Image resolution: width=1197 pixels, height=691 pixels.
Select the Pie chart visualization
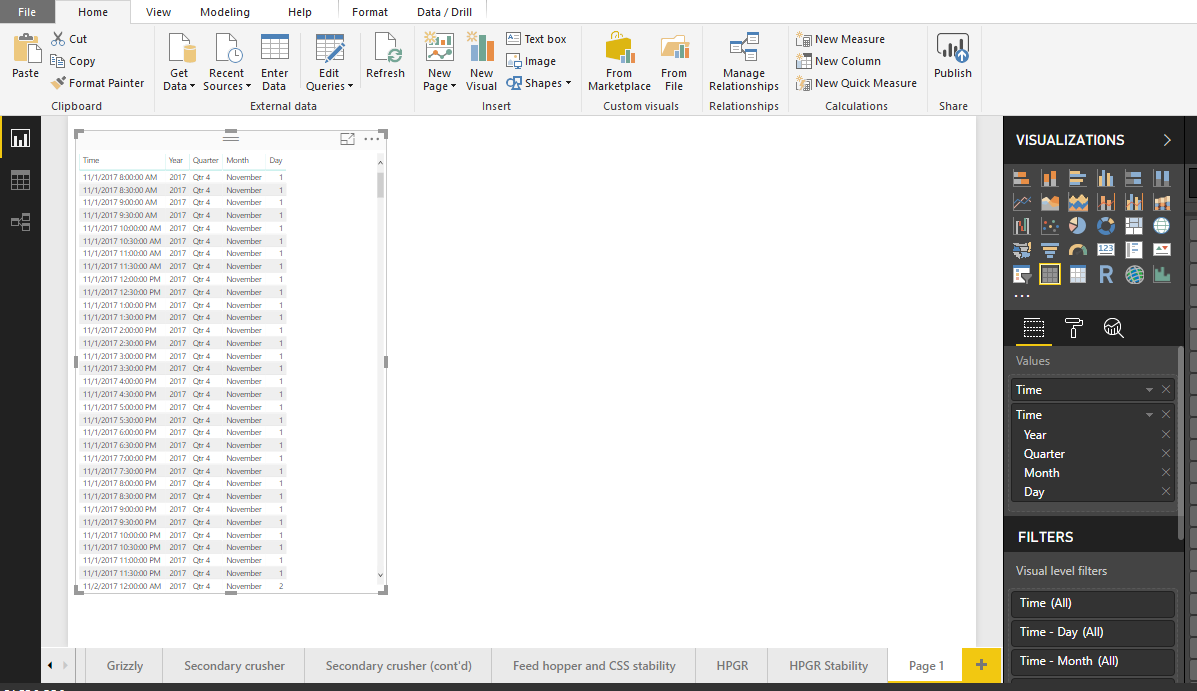click(x=1078, y=226)
